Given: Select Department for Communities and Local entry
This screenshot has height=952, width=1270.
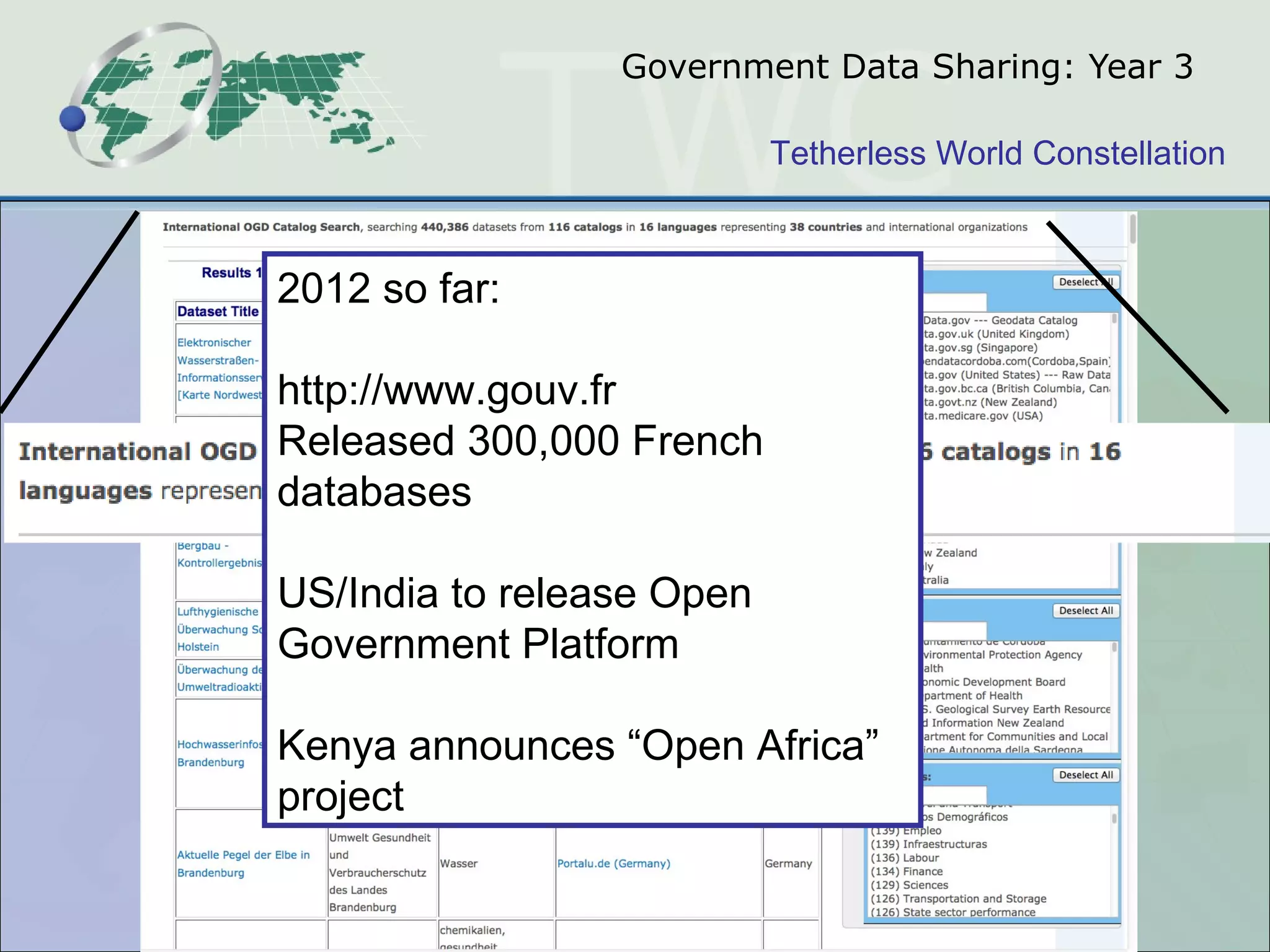Looking at the screenshot, I should coord(1016,736).
